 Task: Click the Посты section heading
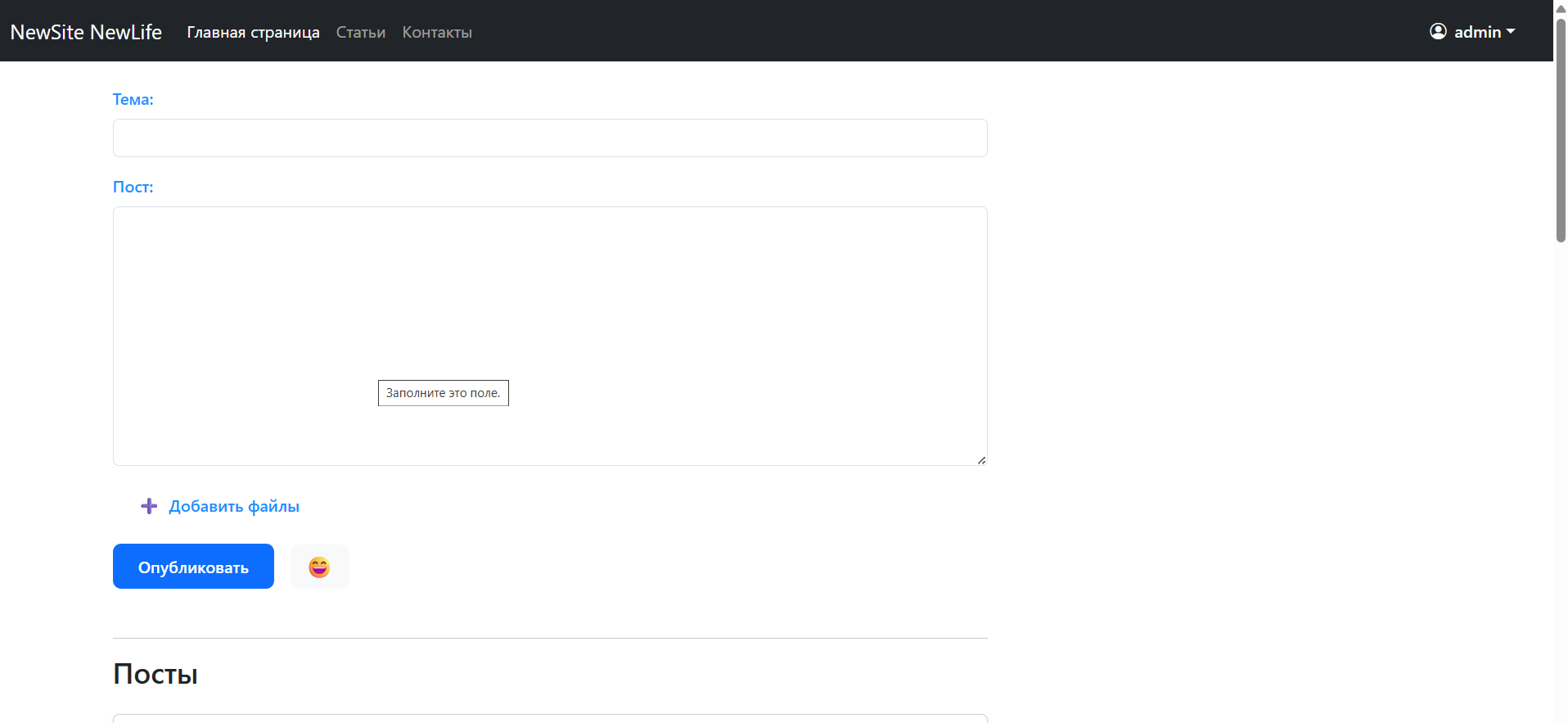[155, 674]
